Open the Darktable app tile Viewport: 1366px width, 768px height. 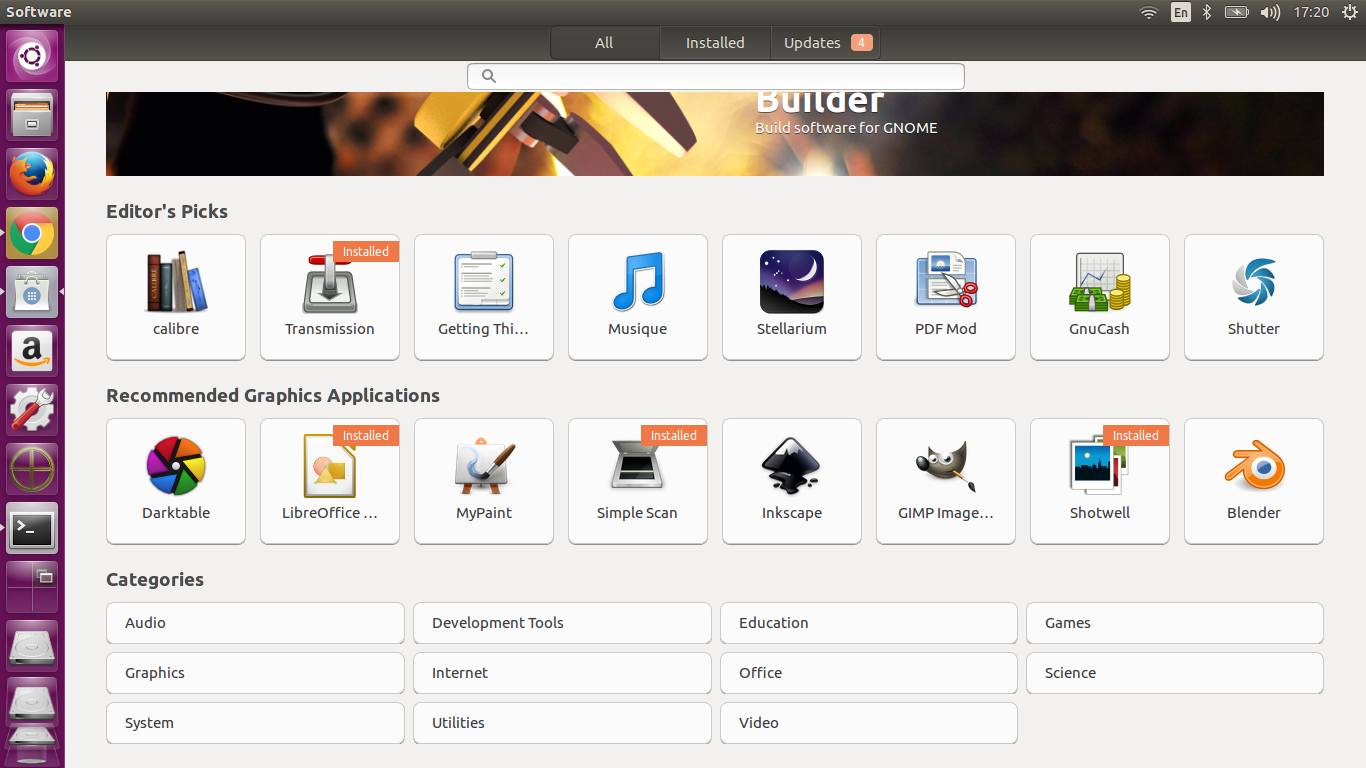click(176, 481)
